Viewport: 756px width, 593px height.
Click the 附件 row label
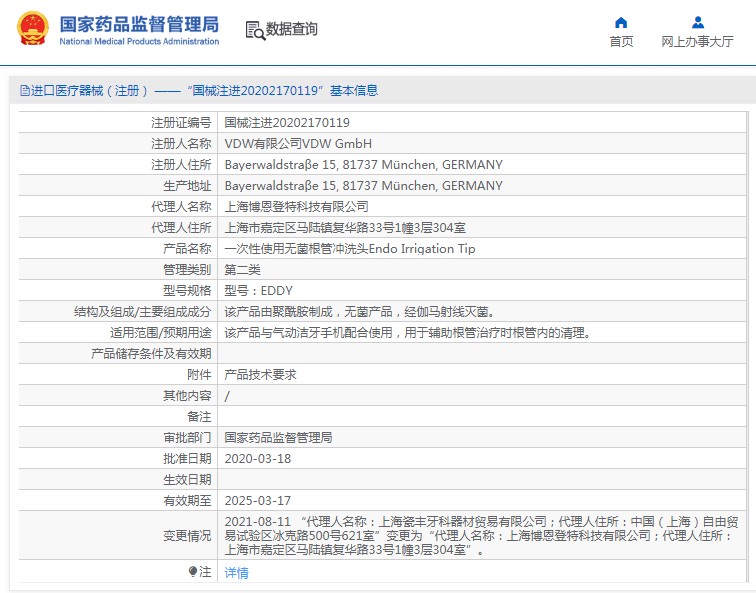(199, 375)
